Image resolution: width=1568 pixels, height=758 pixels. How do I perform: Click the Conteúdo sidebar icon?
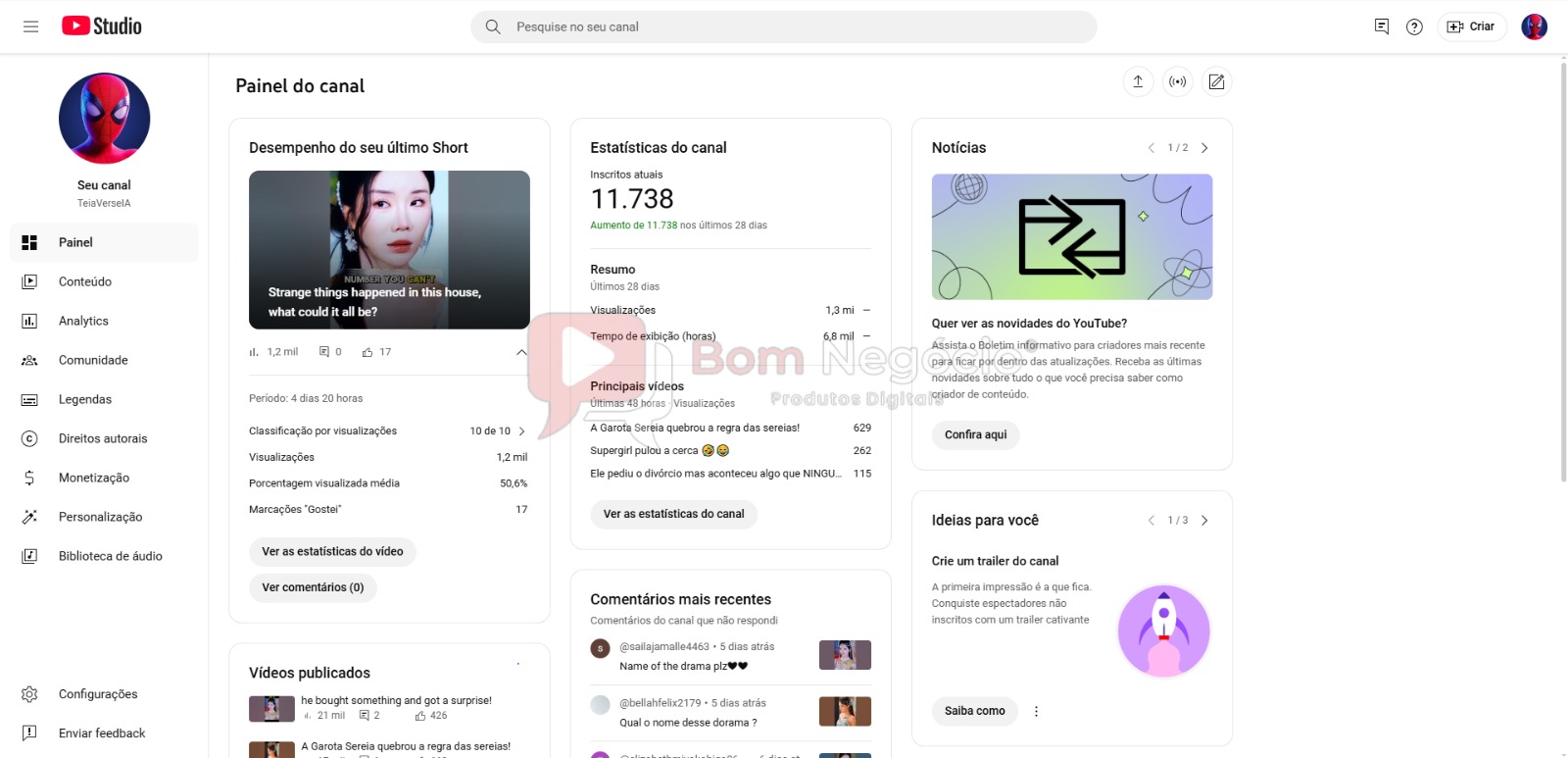(29, 281)
